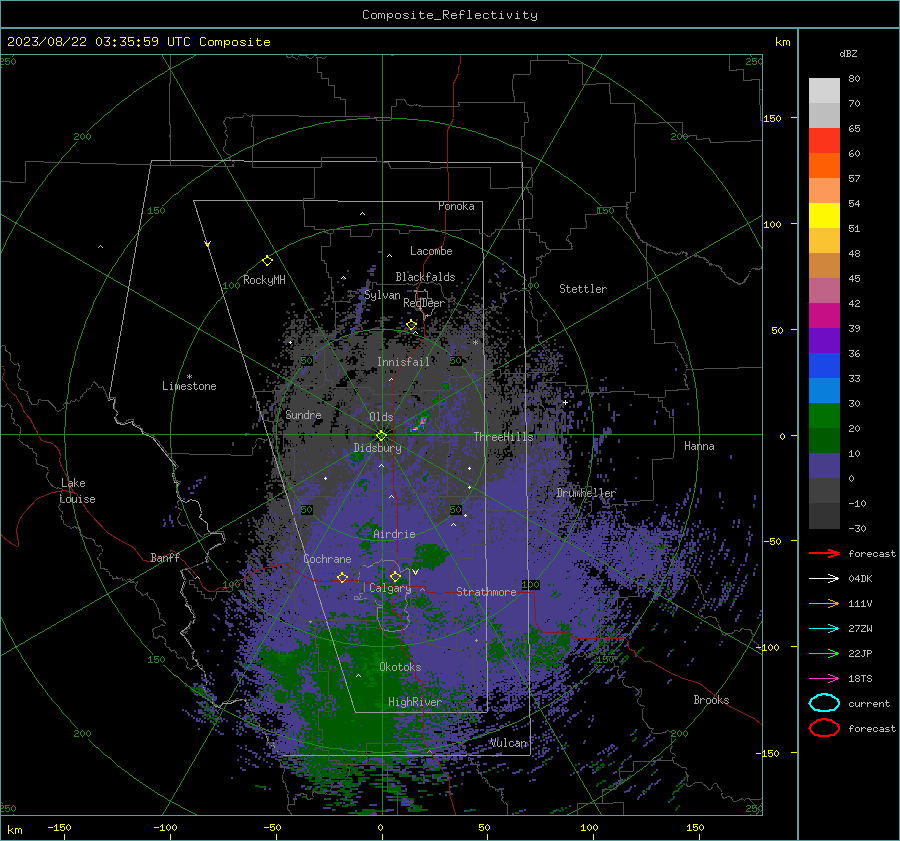Click the 111V legend label

(860, 603)
